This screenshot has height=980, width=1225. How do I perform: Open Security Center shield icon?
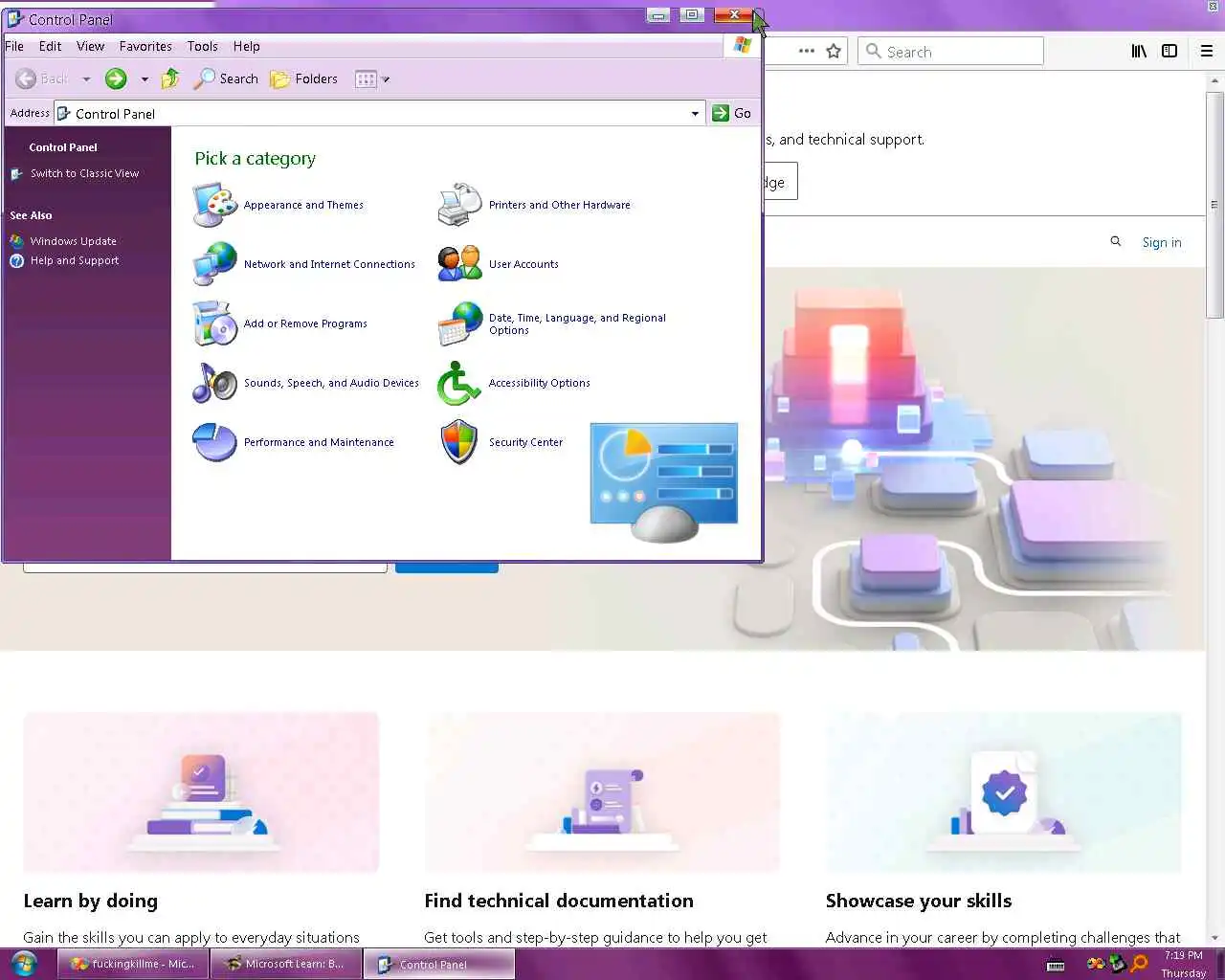click(x=459, y=442)
